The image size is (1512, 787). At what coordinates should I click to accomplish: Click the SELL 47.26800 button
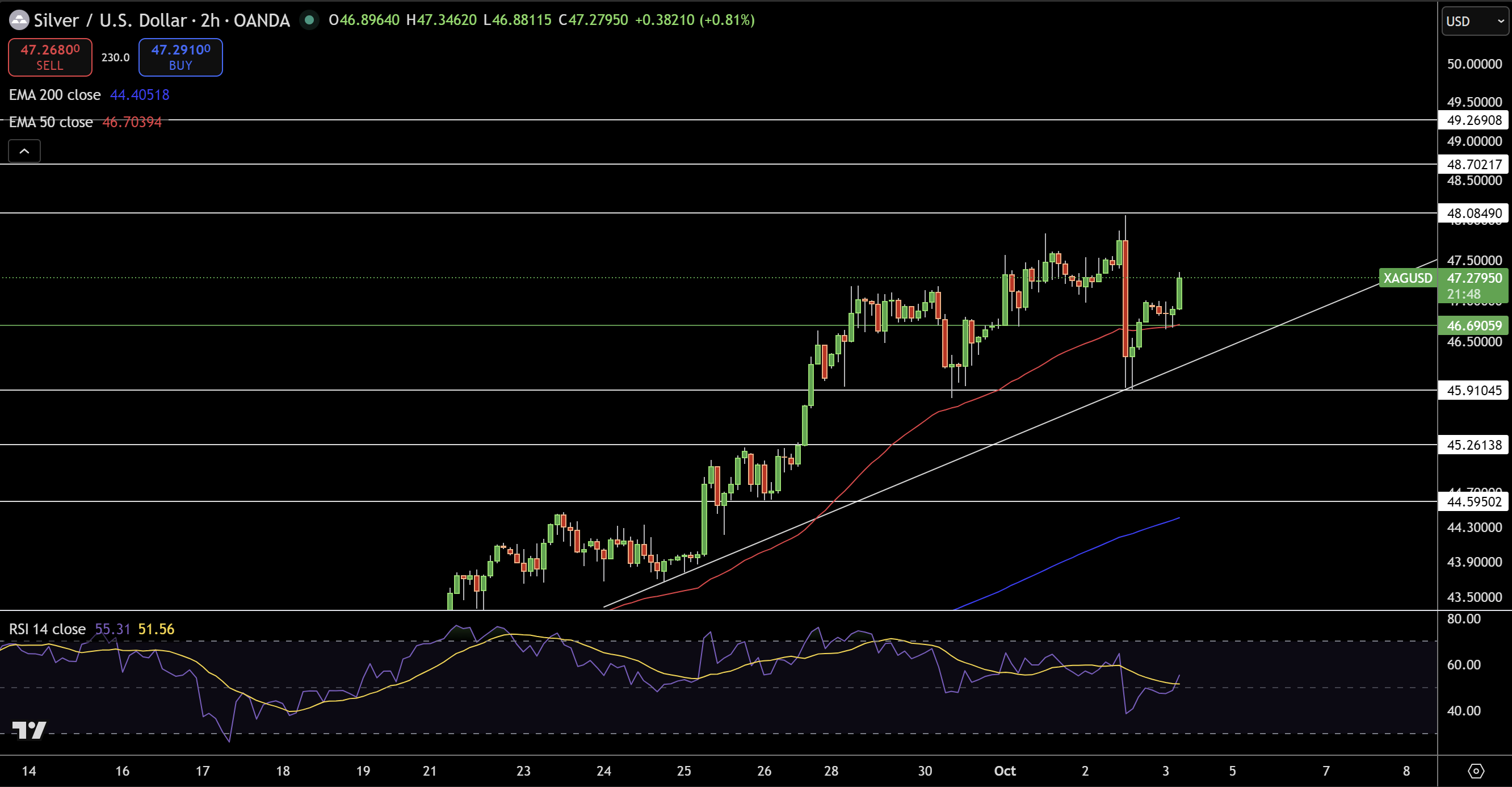(50, 57)
